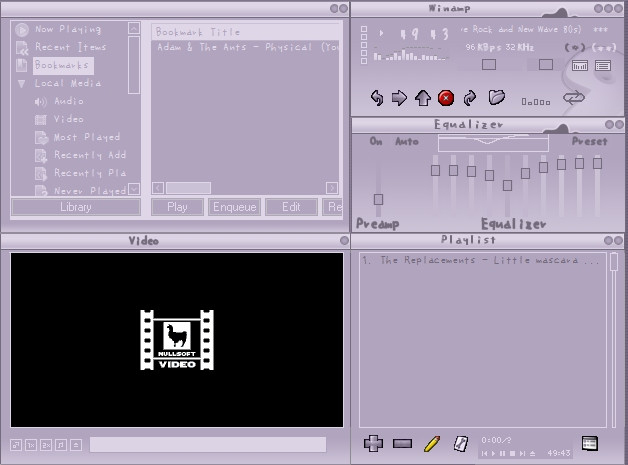
Task: Click the spectrum analyzer visualization
Action: pos(409,54)
